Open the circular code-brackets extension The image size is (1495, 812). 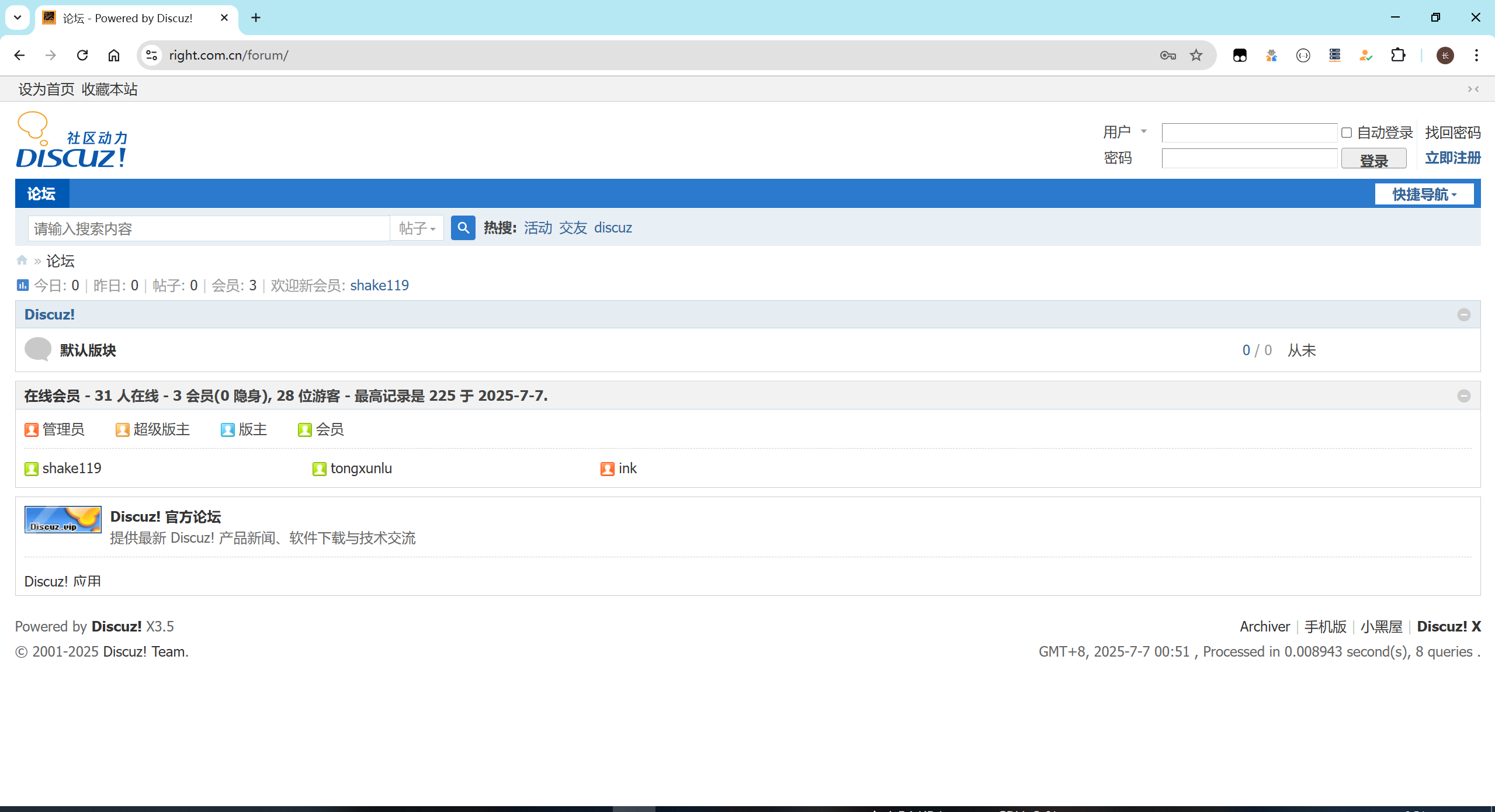pyautogui.click(x=1303, y=55)
